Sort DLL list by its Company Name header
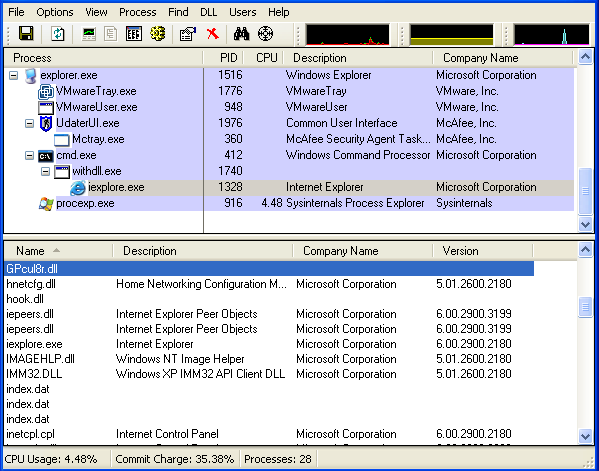The width and height of the screenshot is (599, 471). (x=363, y=251)
